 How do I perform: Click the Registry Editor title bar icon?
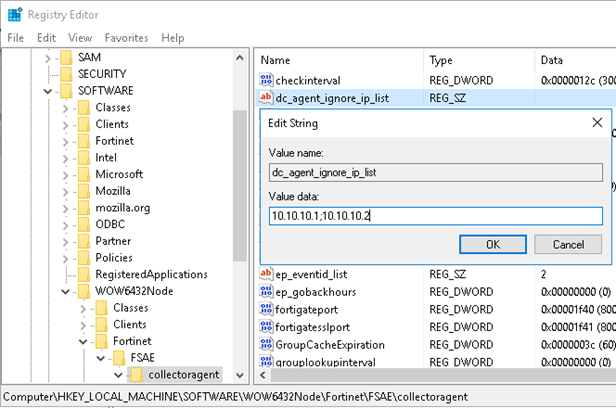click(14, 14)
